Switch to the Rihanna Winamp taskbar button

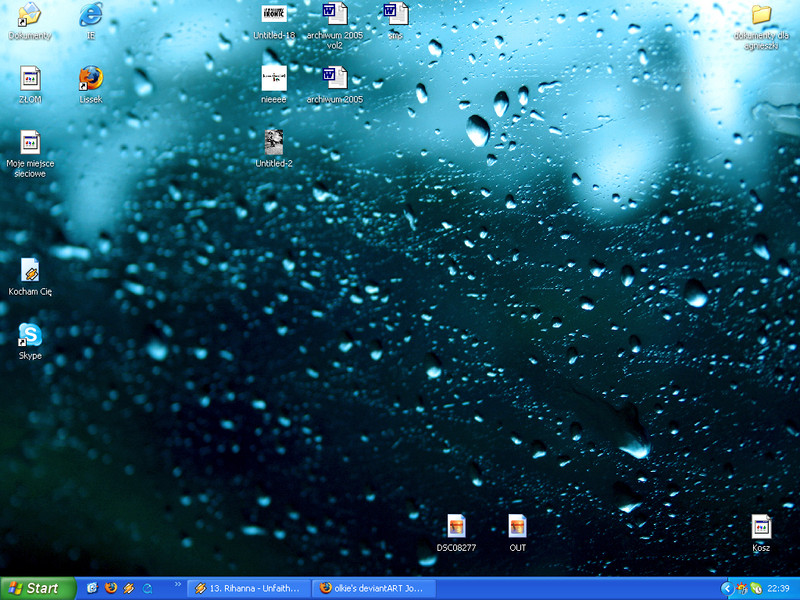(x=248, y=588)
